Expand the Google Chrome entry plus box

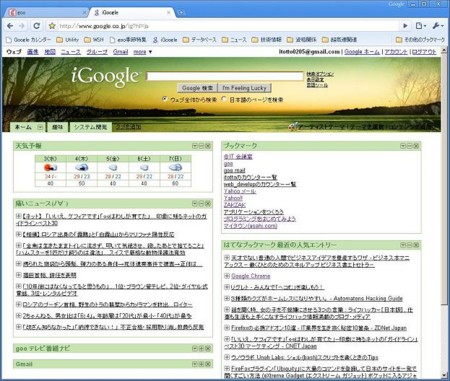point(227,276)
